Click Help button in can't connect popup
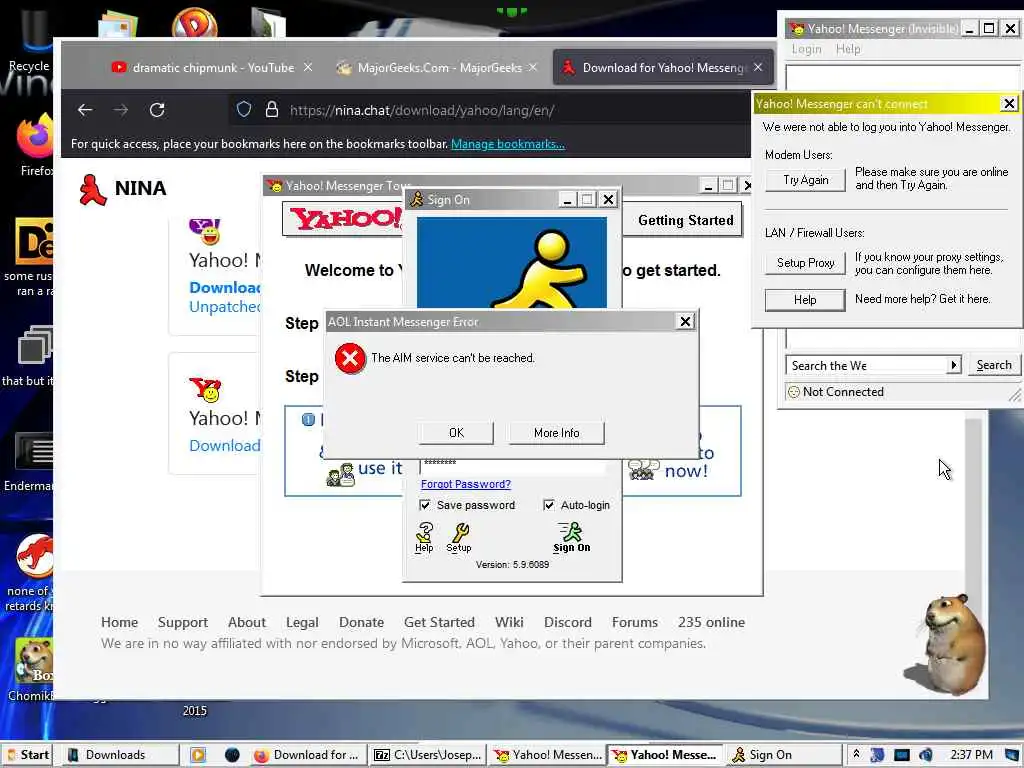 pyautogui.click(x=805, y=300)
